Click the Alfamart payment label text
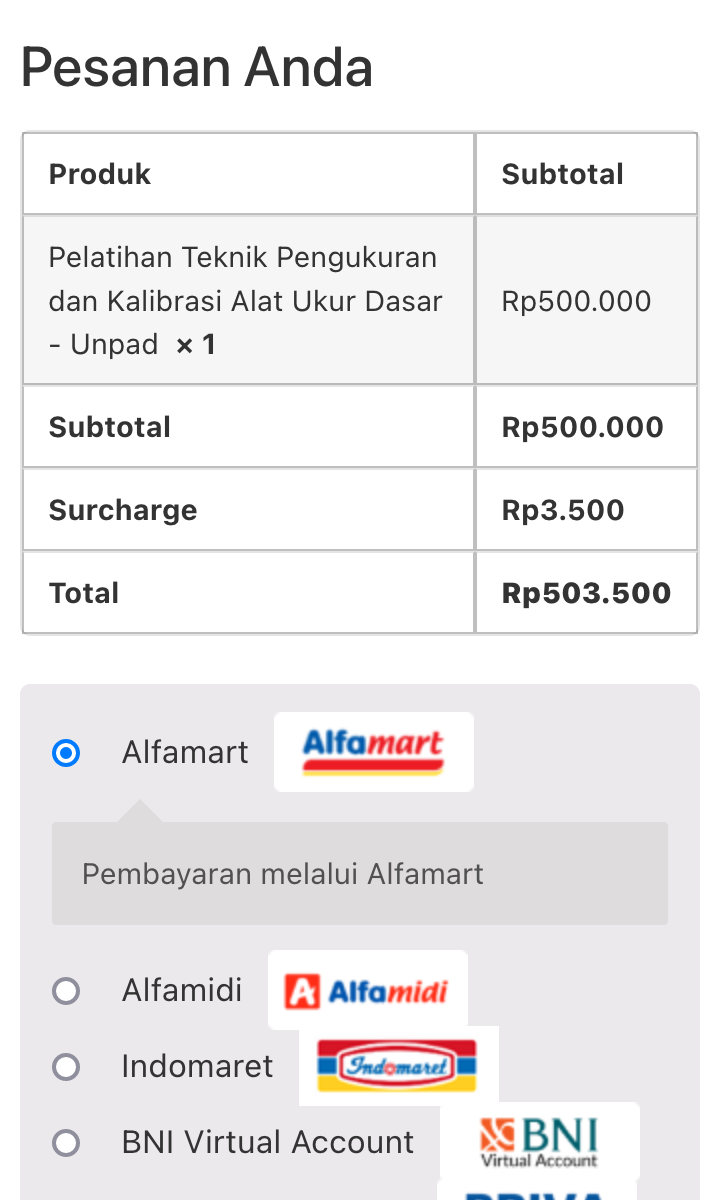Viewport: 720px width, 1200px height. [185, 752]
